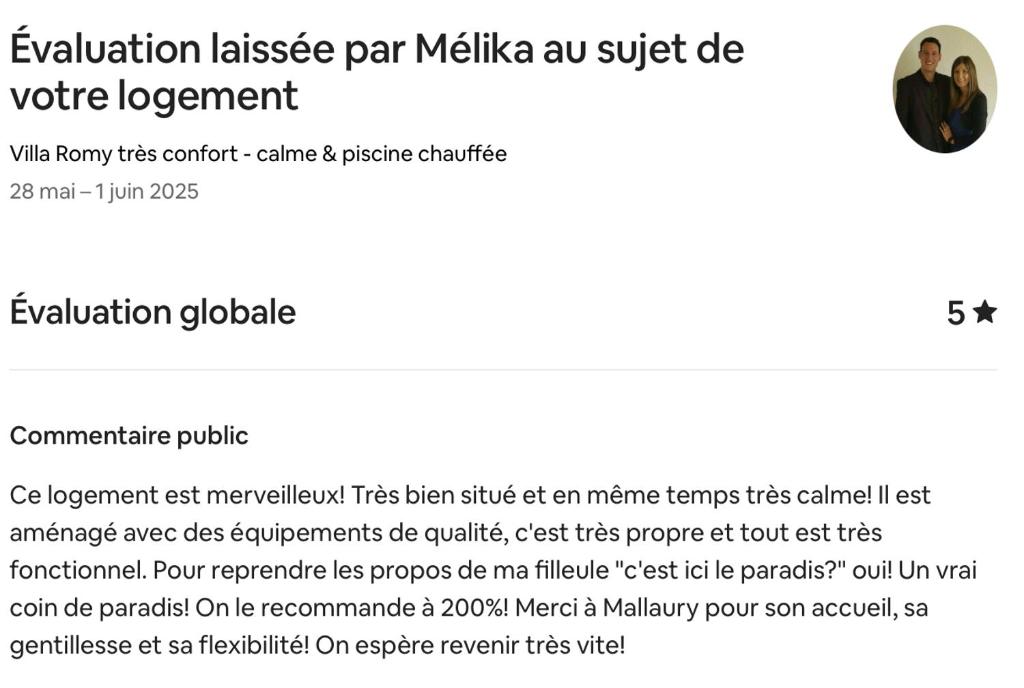Click the Commentaire public label

pos(129,435)
